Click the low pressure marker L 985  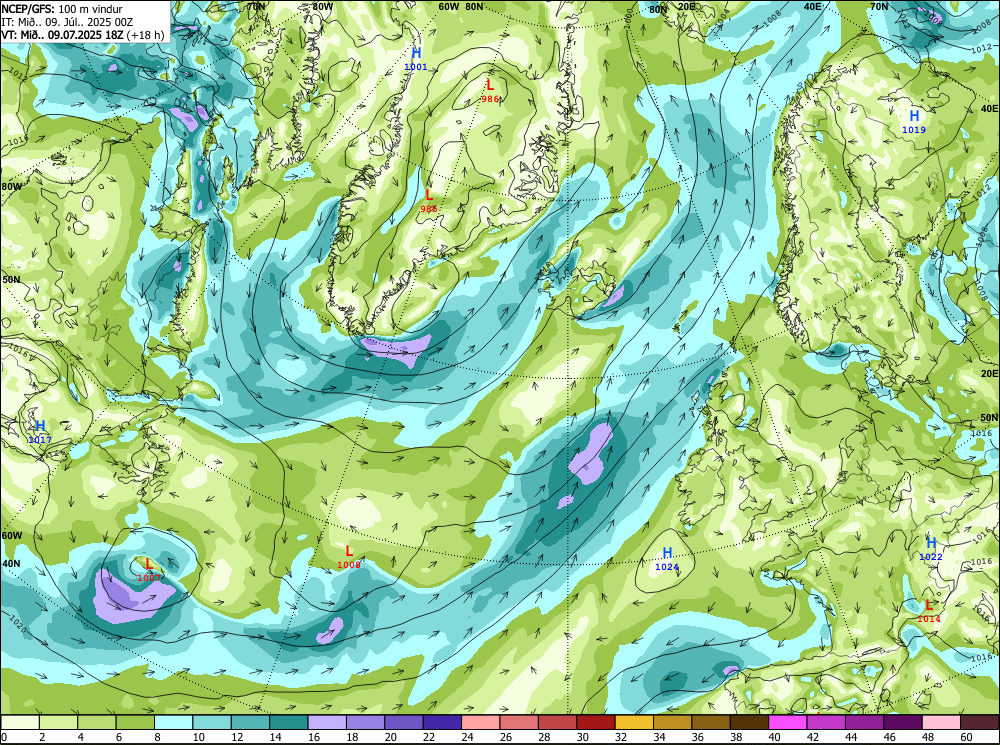[429, 200]
